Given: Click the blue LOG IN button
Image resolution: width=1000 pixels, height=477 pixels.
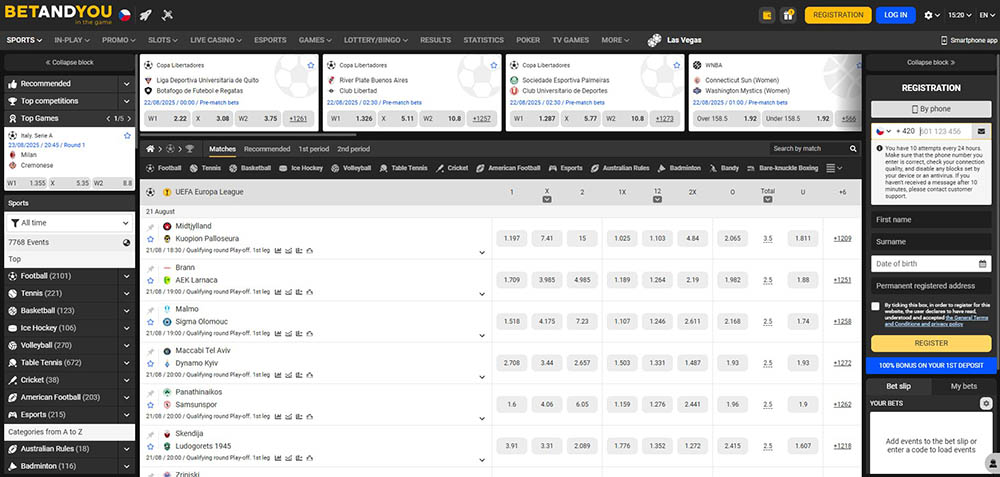Looking at the screenshot, I should pyautogui.click(x=894, y=15).
